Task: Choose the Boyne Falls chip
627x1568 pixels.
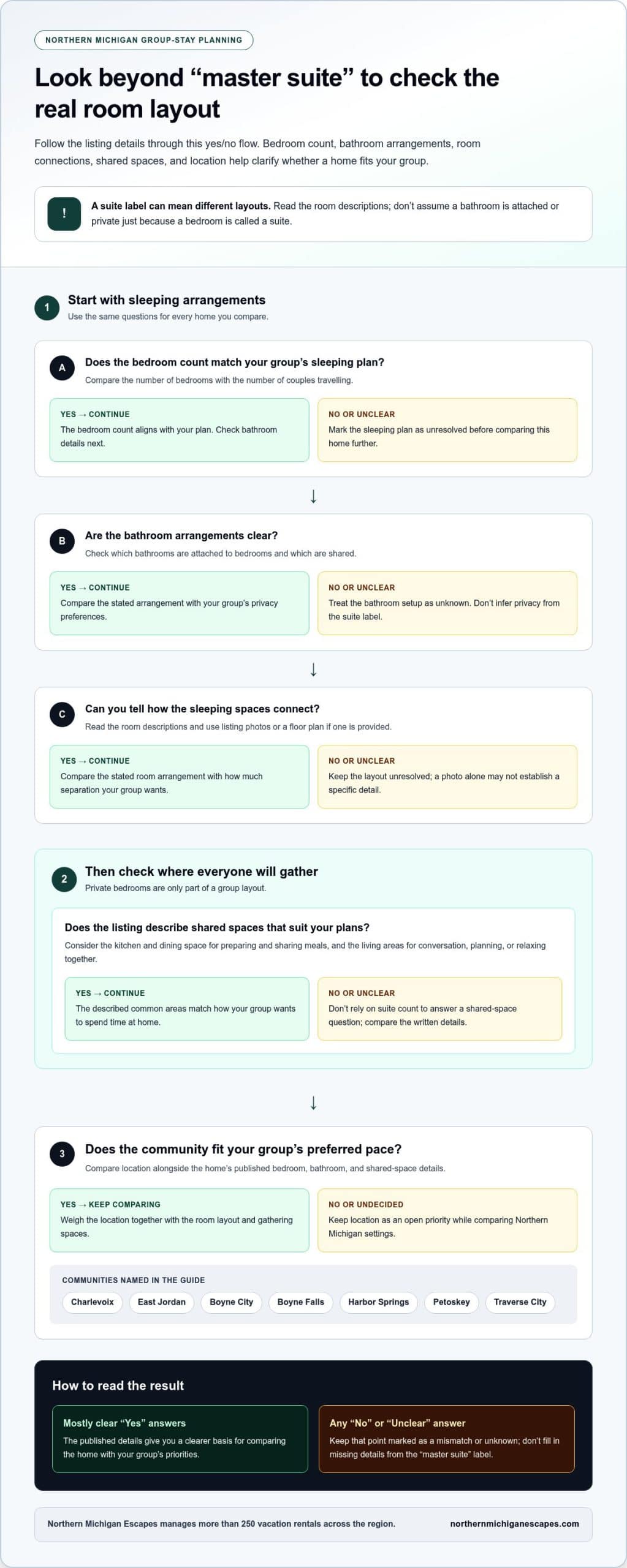Action: pos(301,1302)
